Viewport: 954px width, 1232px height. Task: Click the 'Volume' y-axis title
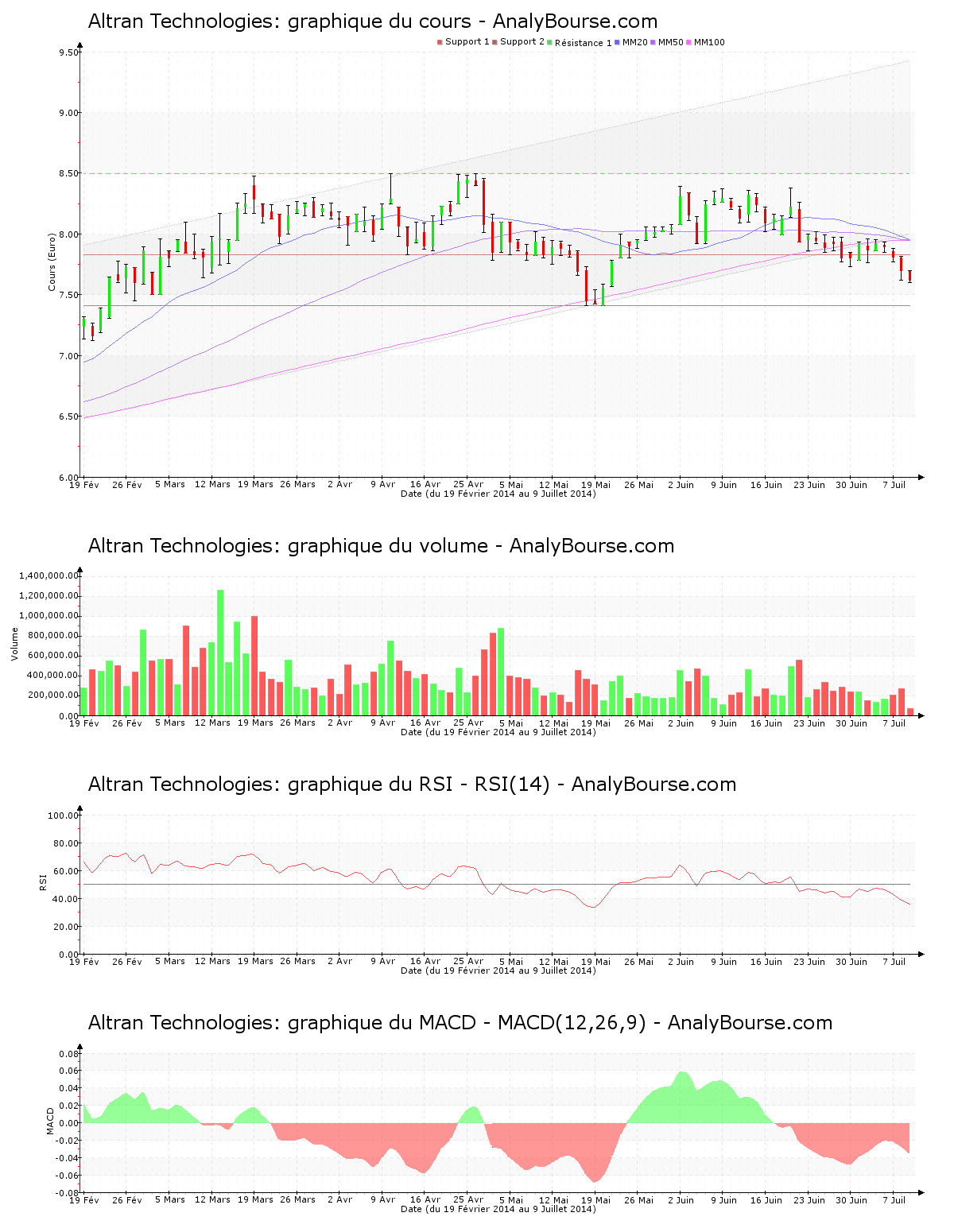14,644
